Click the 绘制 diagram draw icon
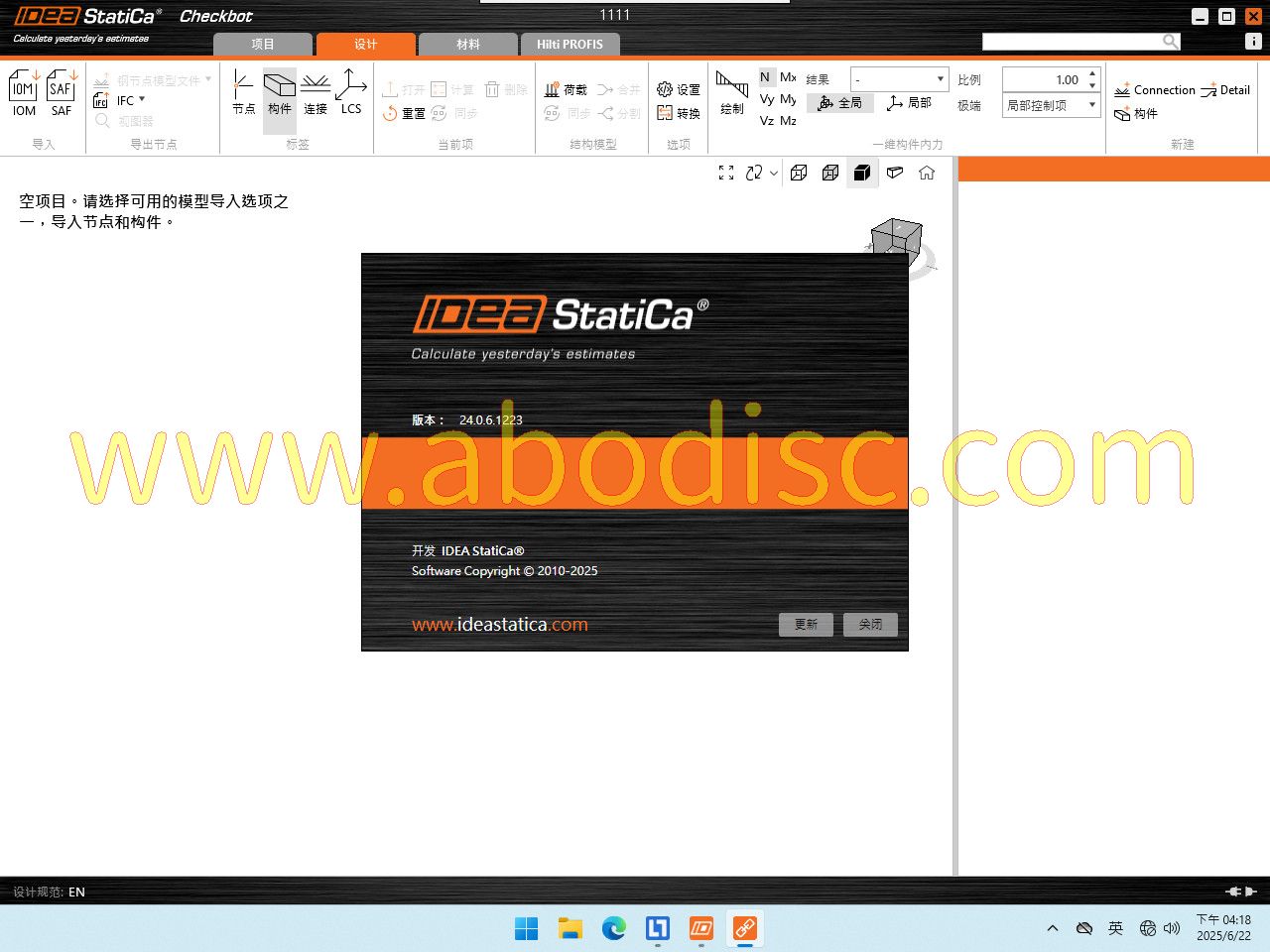Image resolution: width=1270 pixels, height=952 pixels. pos(732,85)
